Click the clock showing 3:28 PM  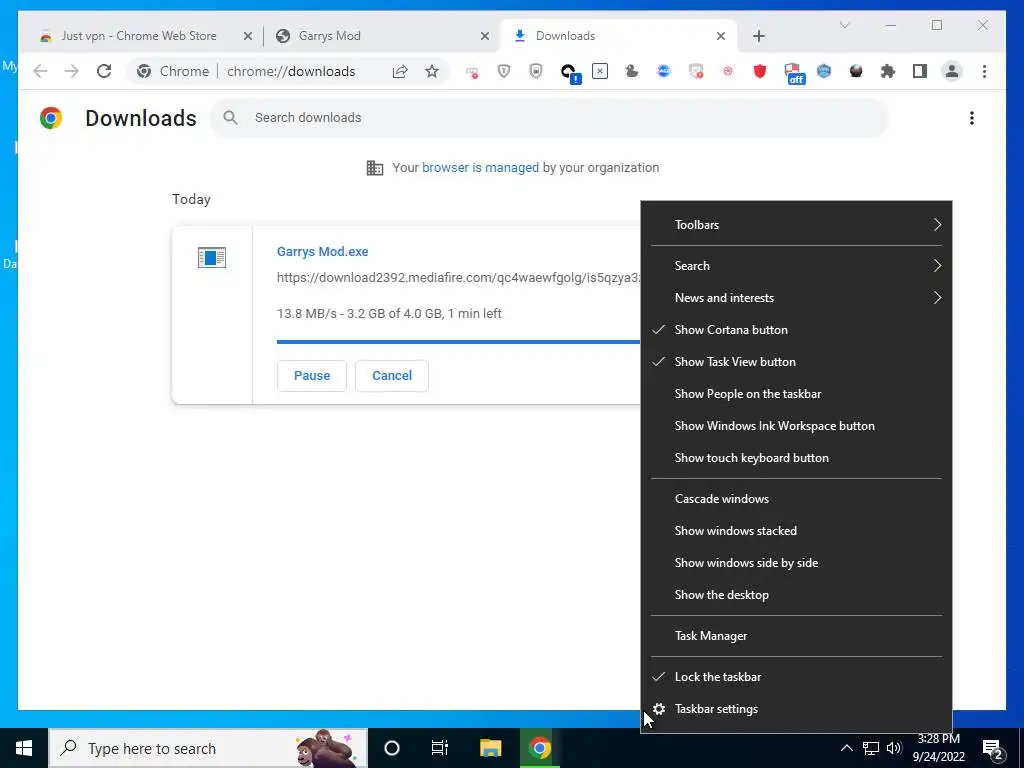(938, 739)
